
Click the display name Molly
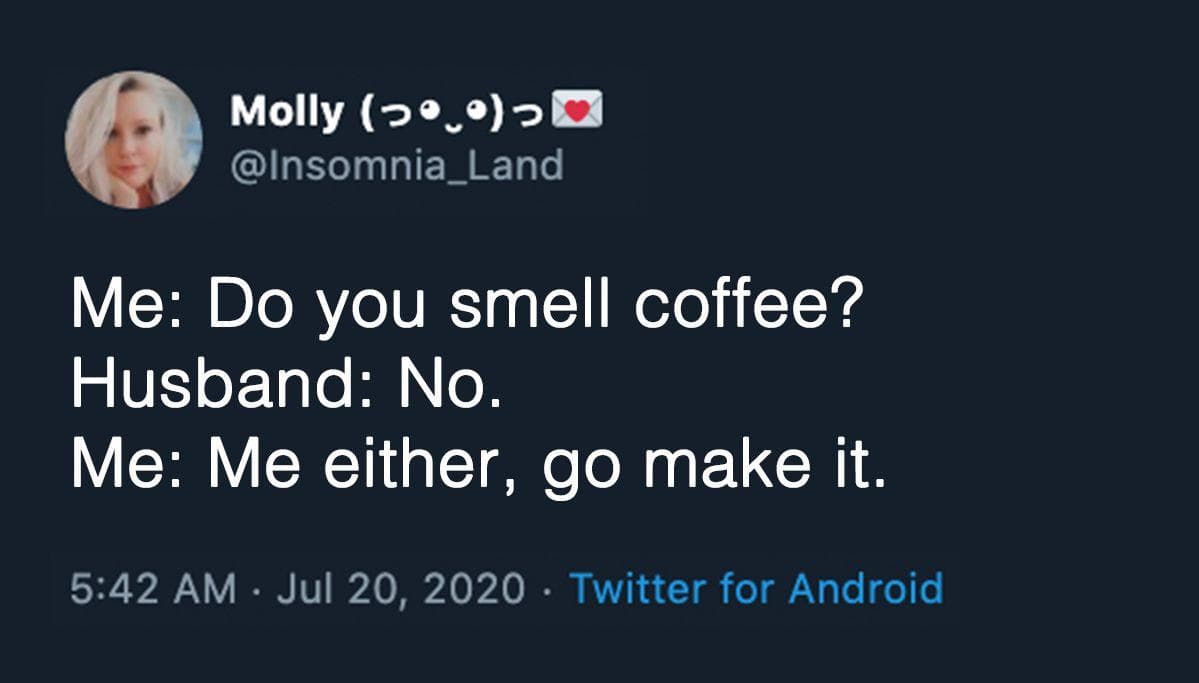(286, 111)
